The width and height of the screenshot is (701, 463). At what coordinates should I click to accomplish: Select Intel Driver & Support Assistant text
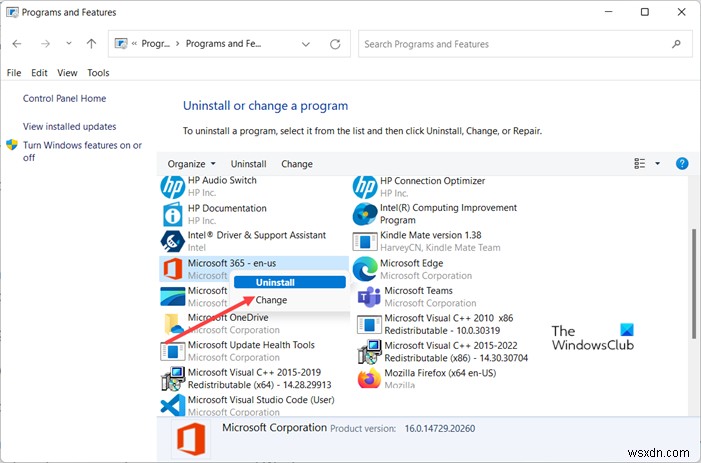coord(257,236)
